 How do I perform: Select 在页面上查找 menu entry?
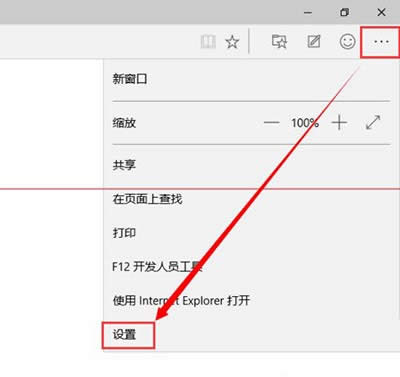point(147,199)
